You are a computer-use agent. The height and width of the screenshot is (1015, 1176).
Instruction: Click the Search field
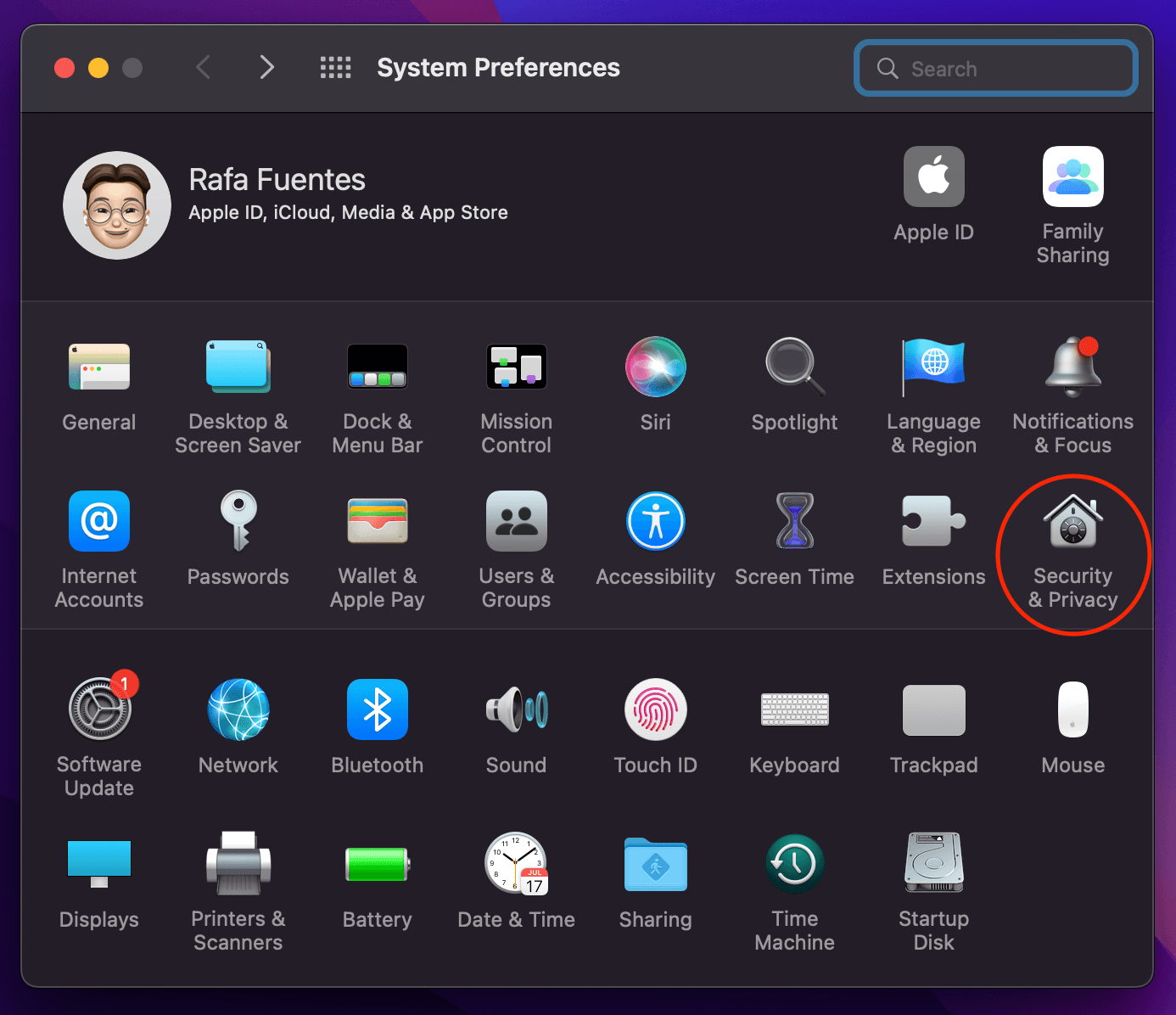[996, 68]
